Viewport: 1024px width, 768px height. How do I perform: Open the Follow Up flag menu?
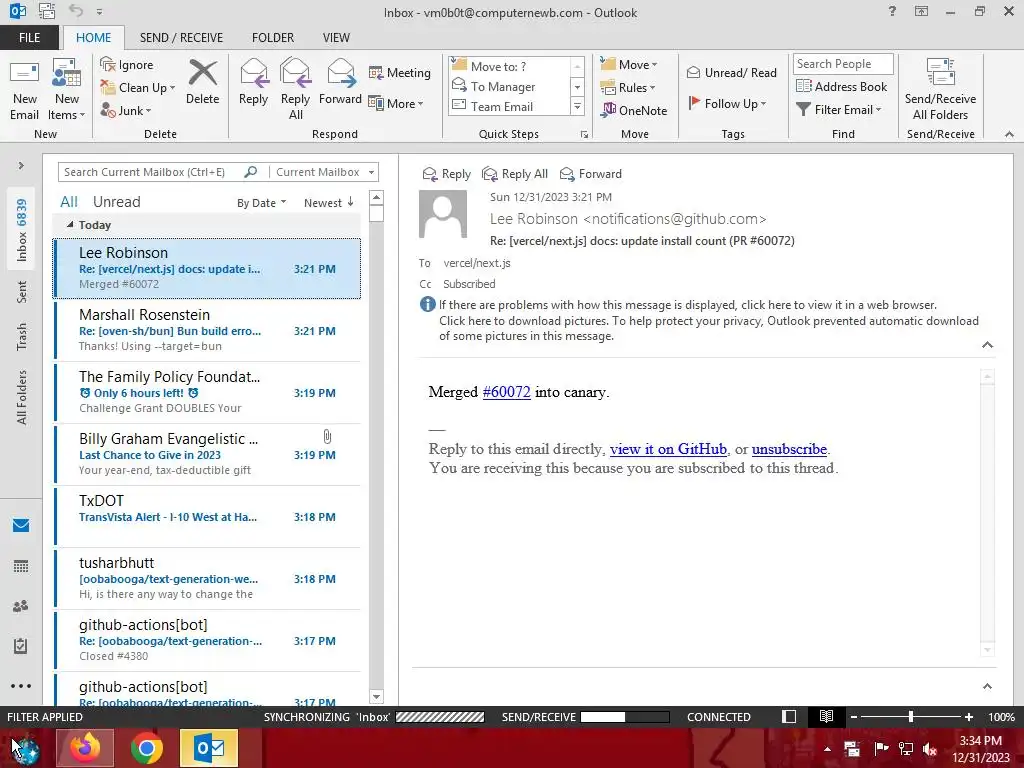pos(728,103)
